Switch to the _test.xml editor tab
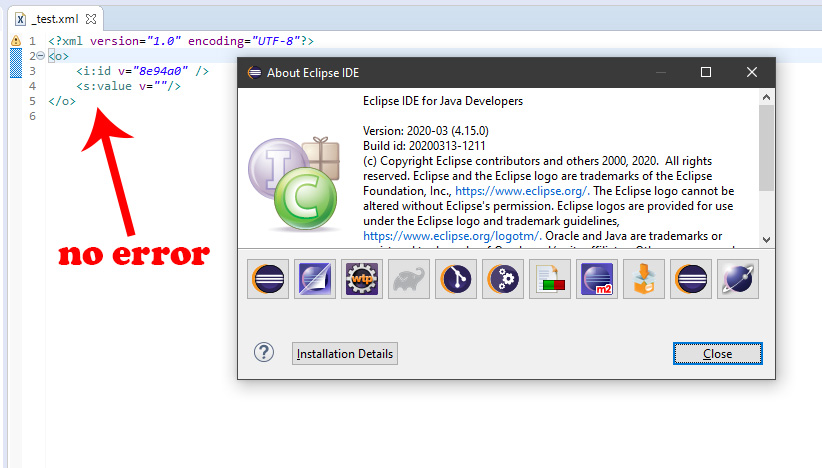The image size is (822, 468). click(55, 19)
